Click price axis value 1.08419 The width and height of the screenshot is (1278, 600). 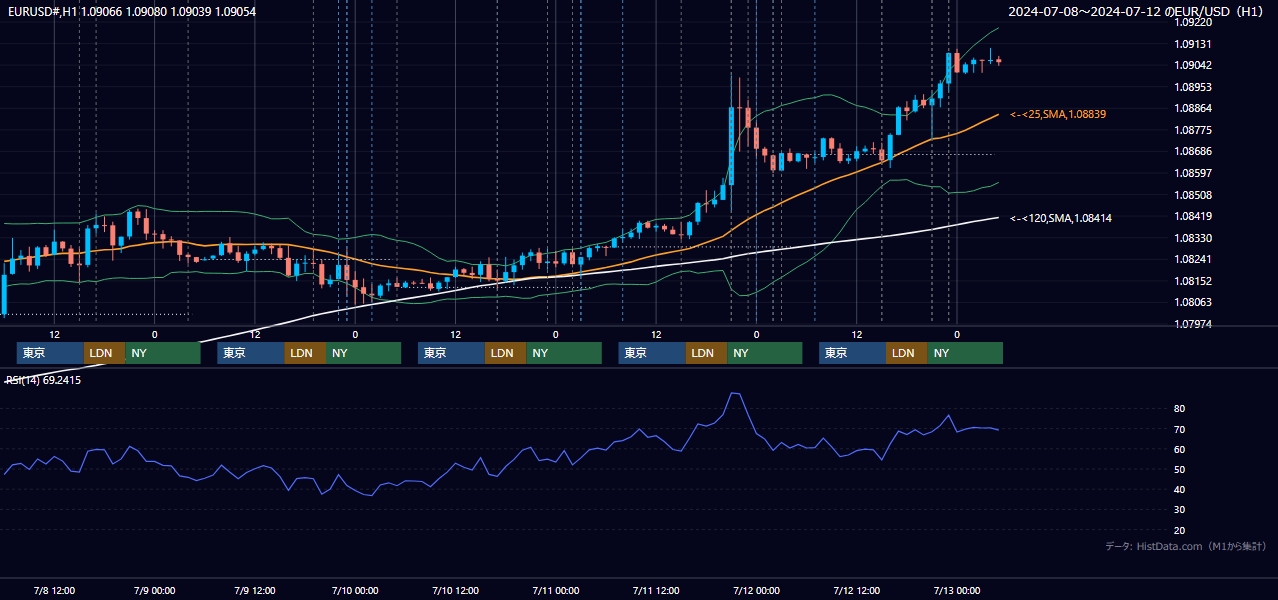[x=1194, y=216]
